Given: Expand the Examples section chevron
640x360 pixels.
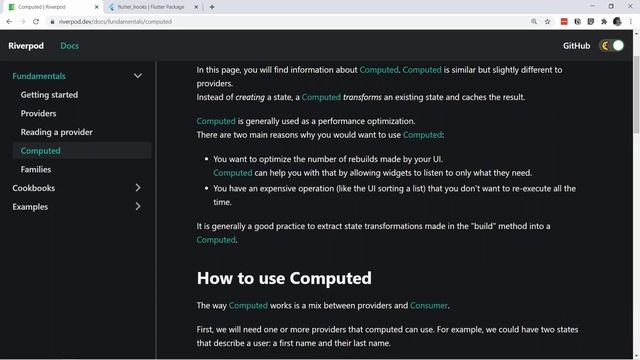Looking at the screenshot, I should (x=138, y=207).
